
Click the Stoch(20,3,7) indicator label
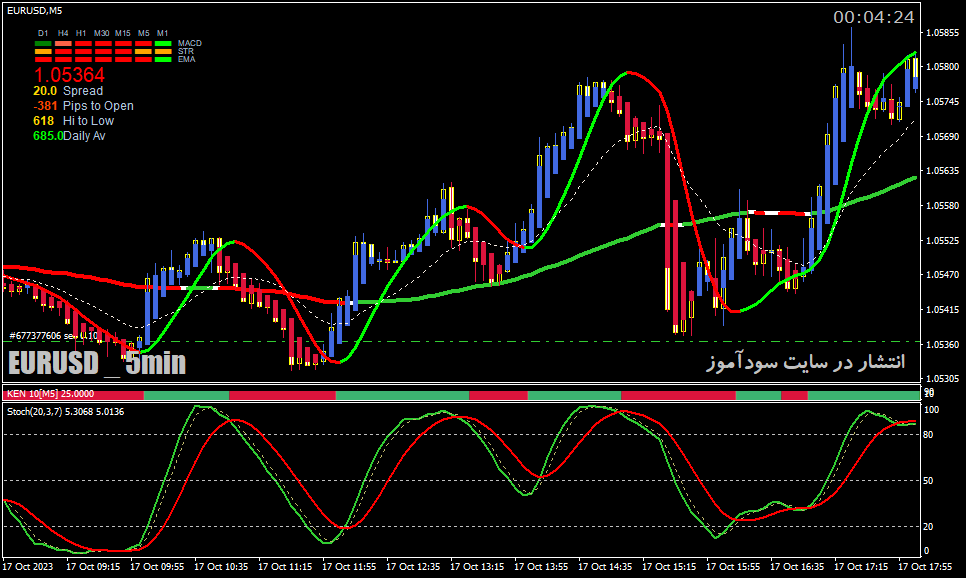65,412
